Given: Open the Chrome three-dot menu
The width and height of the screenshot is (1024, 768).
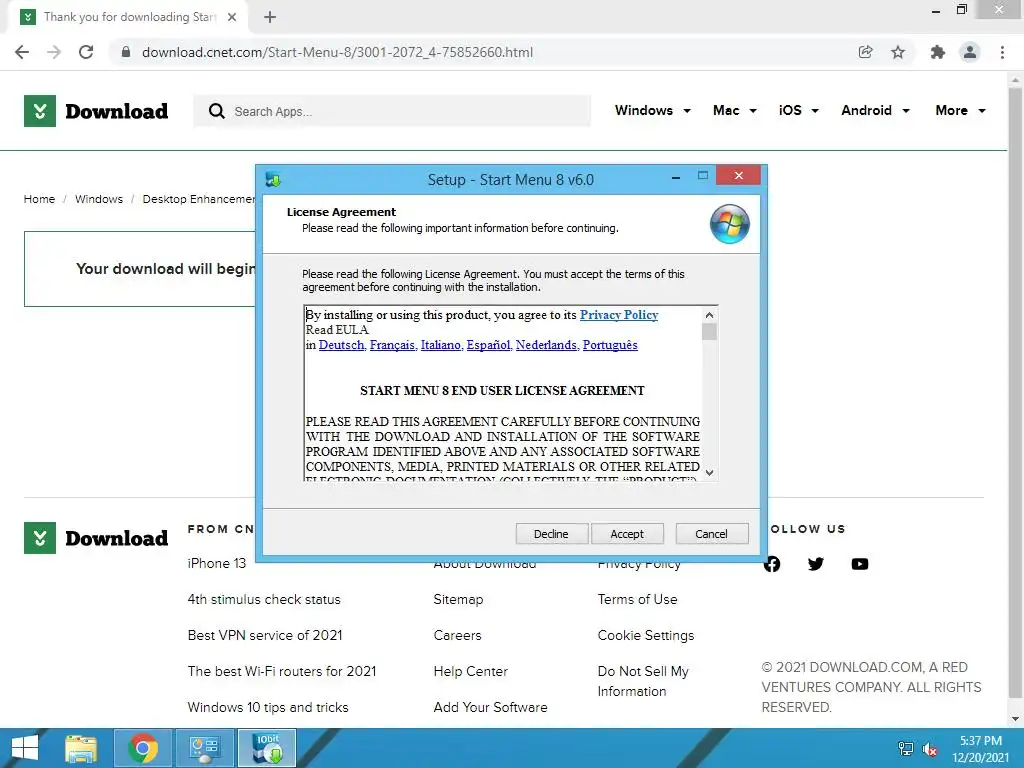Looking at the screenshot, I should [x=1002, y=52].
